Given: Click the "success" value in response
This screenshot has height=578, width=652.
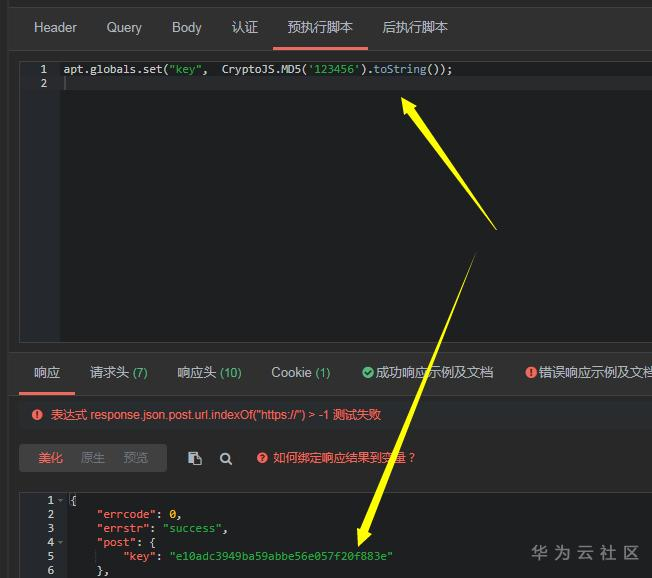Looking at the screenshot, I should point(192,528).
